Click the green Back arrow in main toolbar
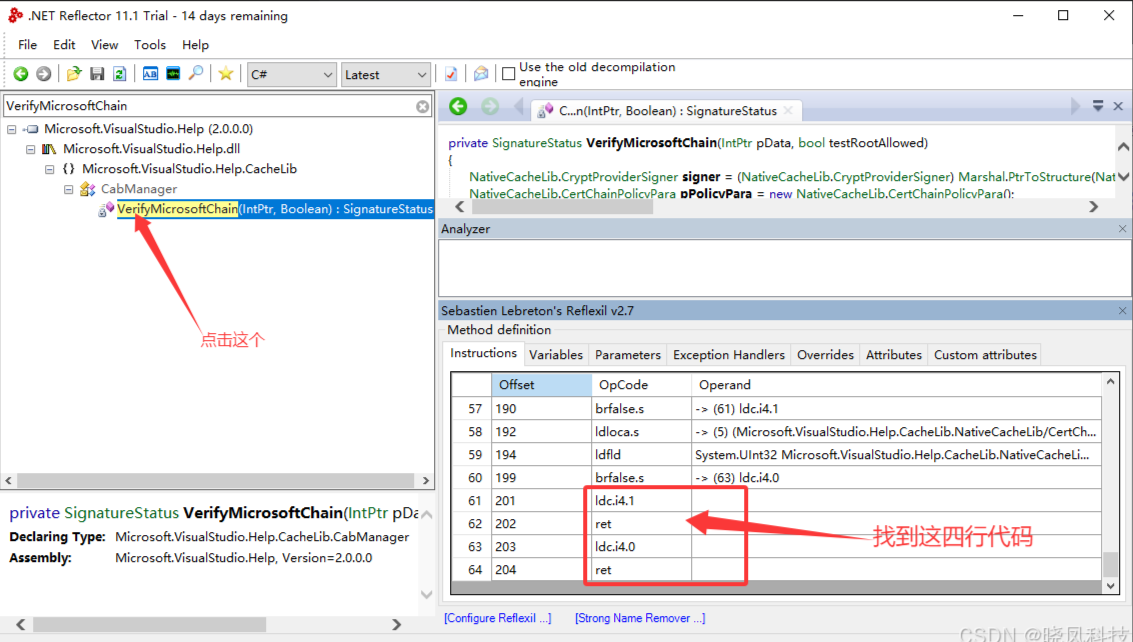The width and height of the screenshot is (1133, 642). (x=21, y=74)
